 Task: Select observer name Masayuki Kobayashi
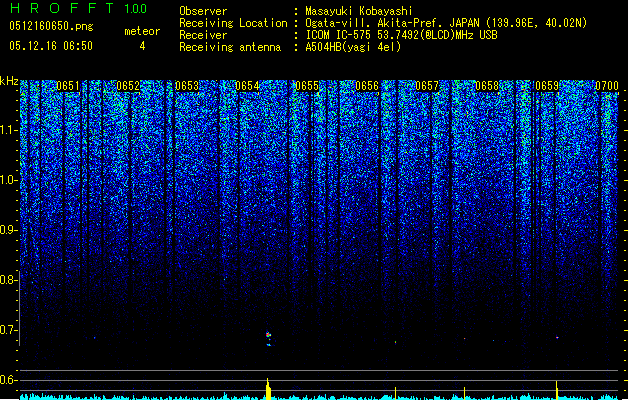point(359,11)
